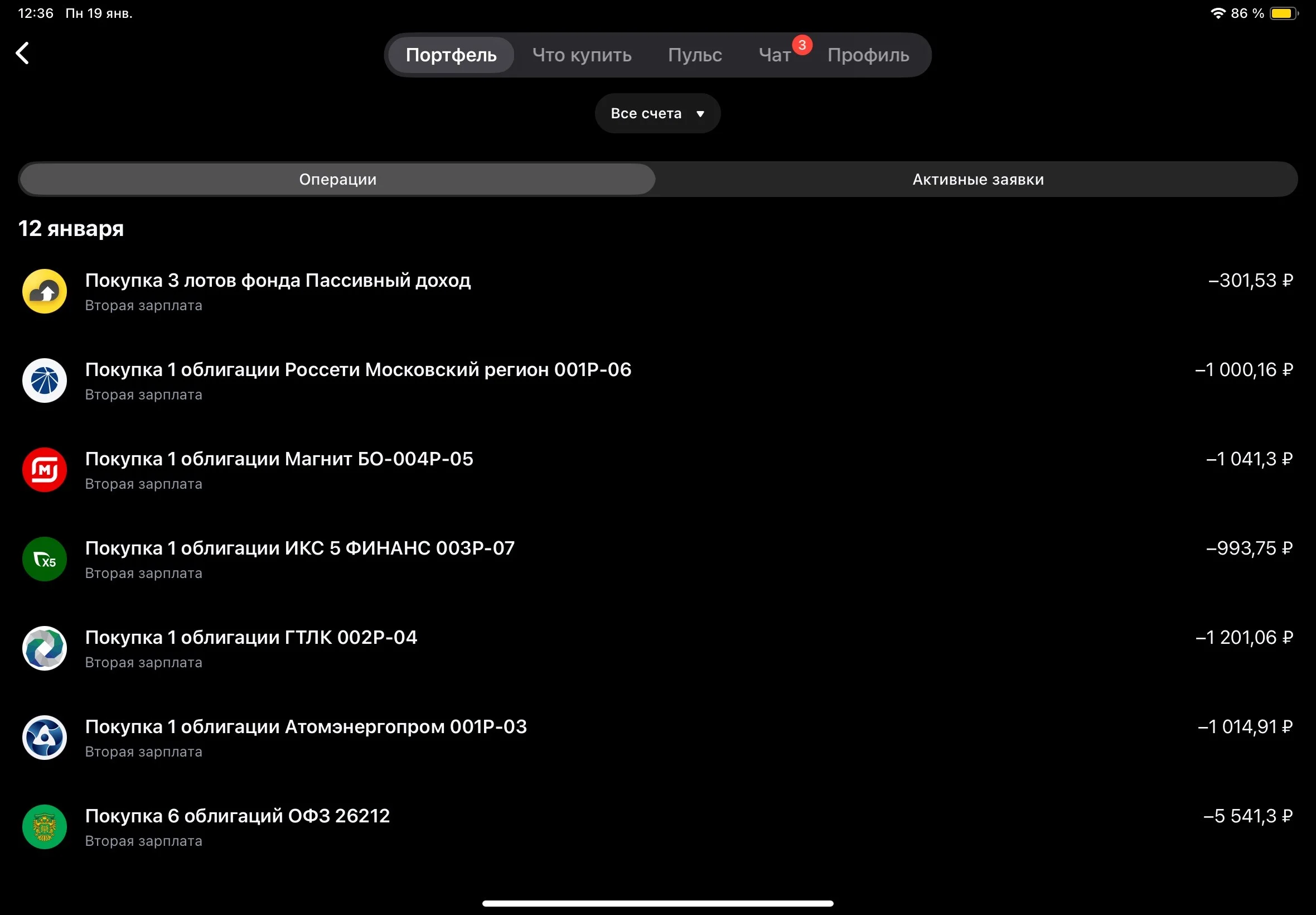Tap Вторая зарплата under the ГТЛК row
This screenshot has width=1316, height=915.
pyautogui.click(x=143, y=663)
